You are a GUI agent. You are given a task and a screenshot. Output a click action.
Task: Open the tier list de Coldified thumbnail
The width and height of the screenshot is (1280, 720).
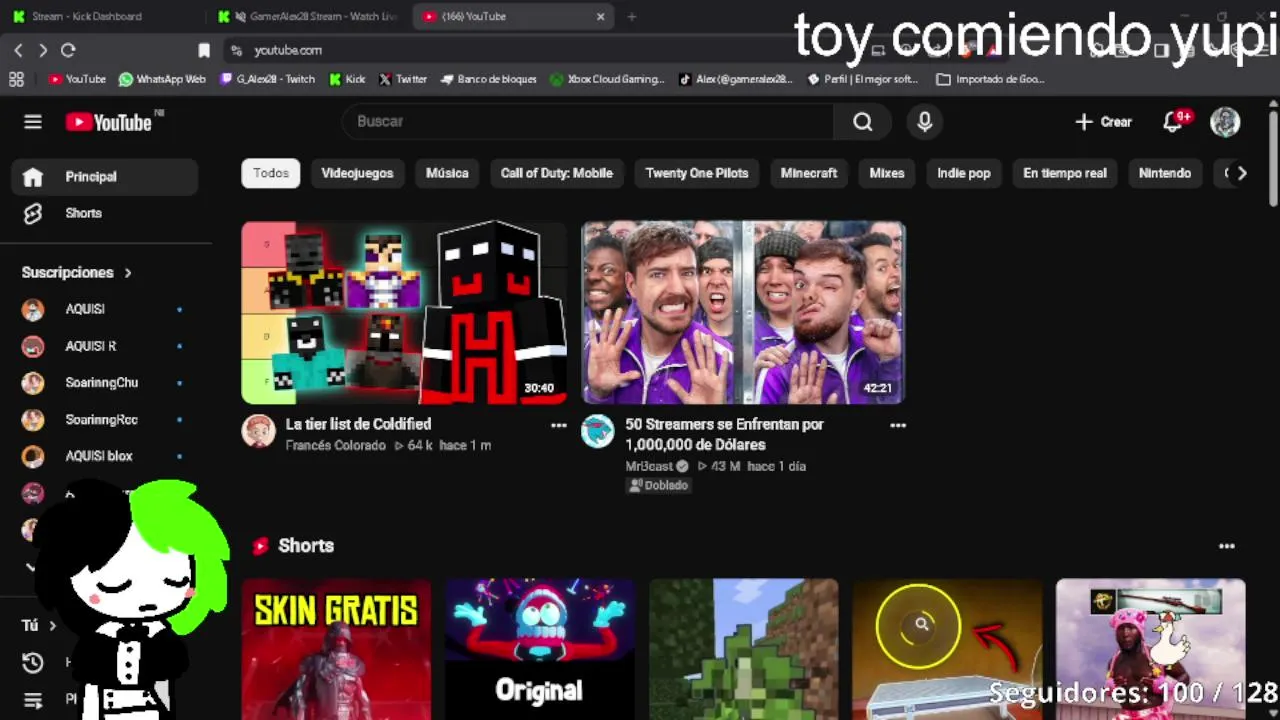point(404,313)
